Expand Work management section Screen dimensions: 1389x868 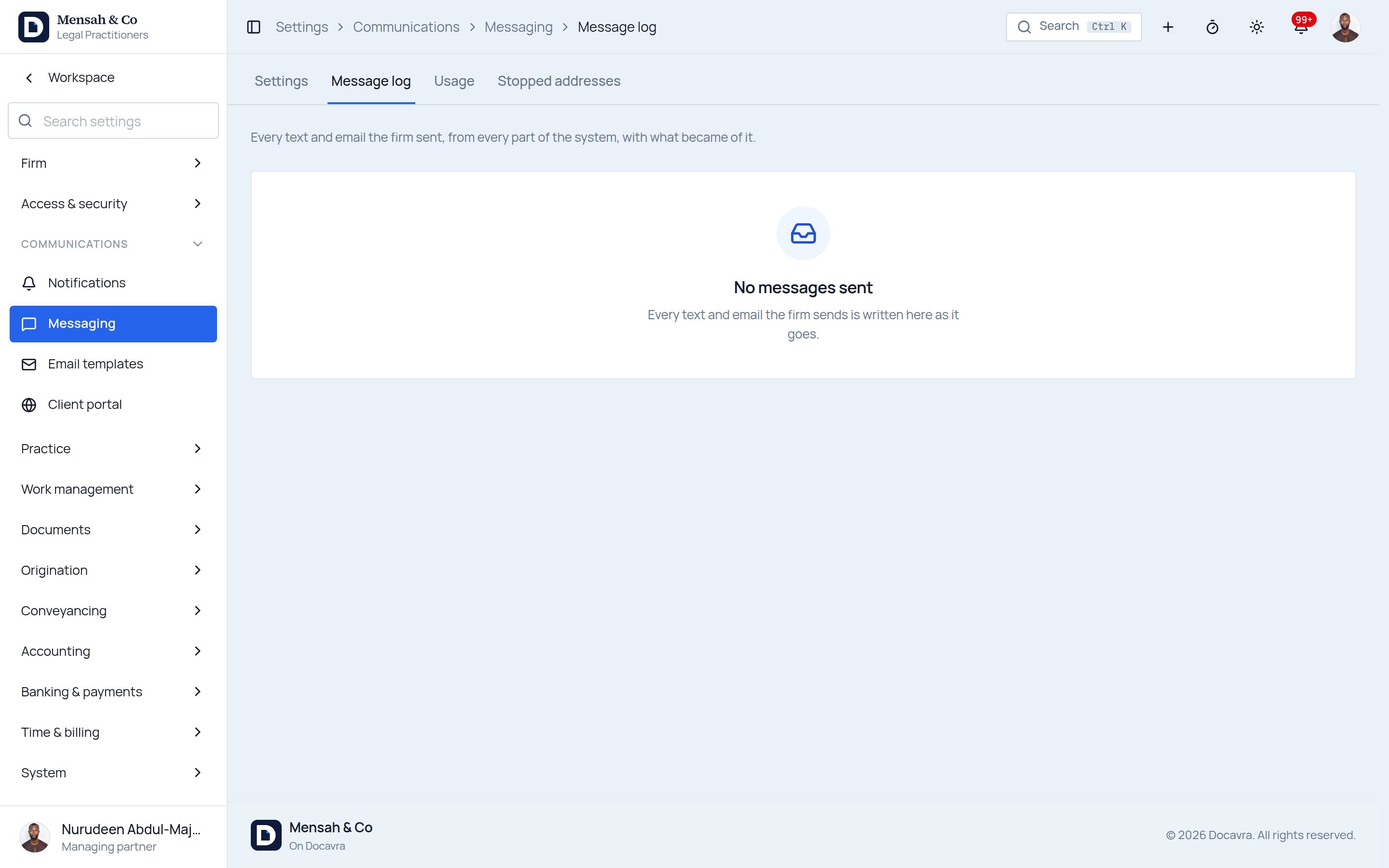pos(113,489)
